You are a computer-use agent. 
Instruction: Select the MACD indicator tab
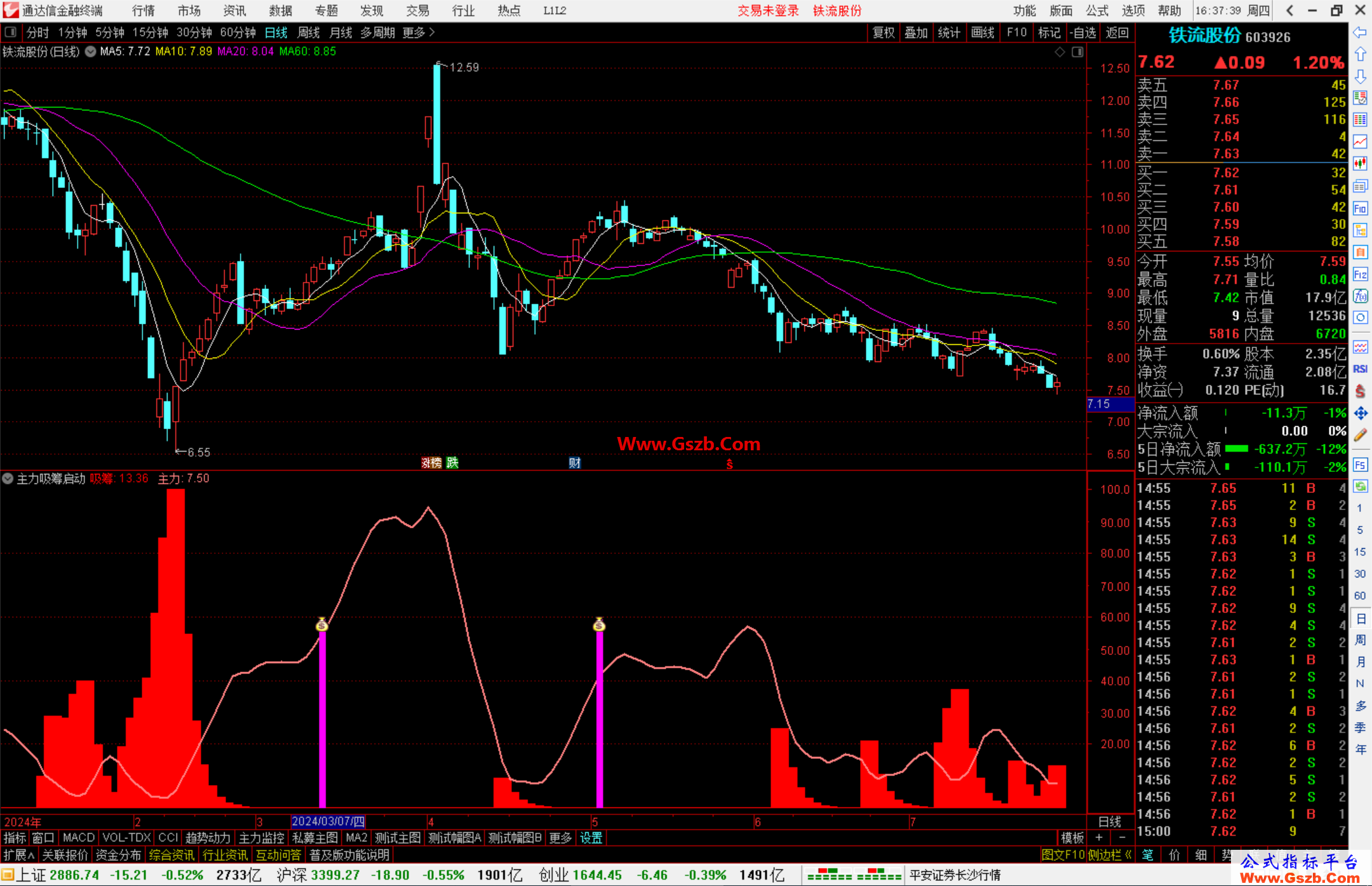tap(79, 838)
